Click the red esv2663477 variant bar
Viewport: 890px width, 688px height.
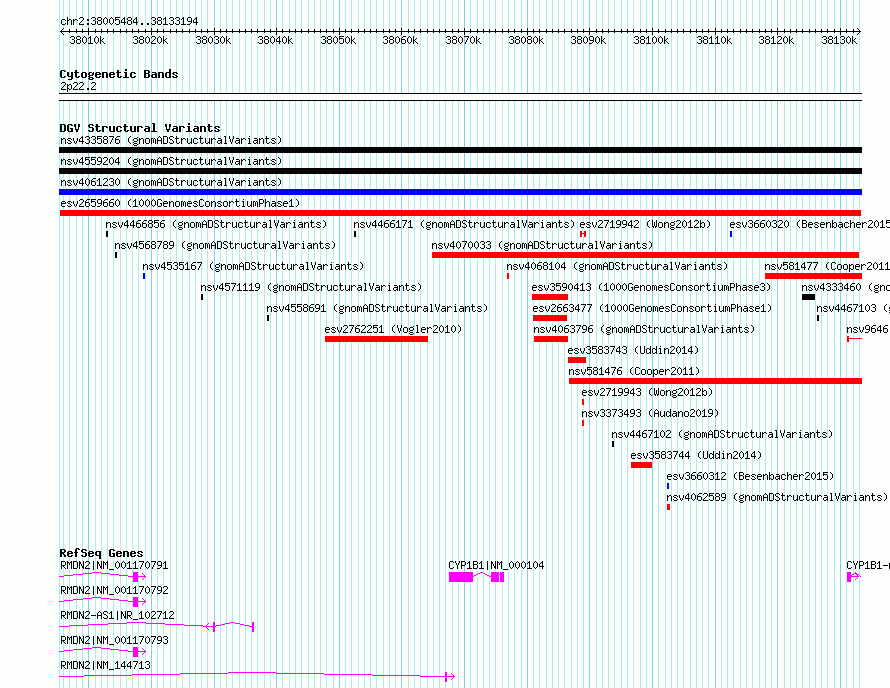point(550,318)
